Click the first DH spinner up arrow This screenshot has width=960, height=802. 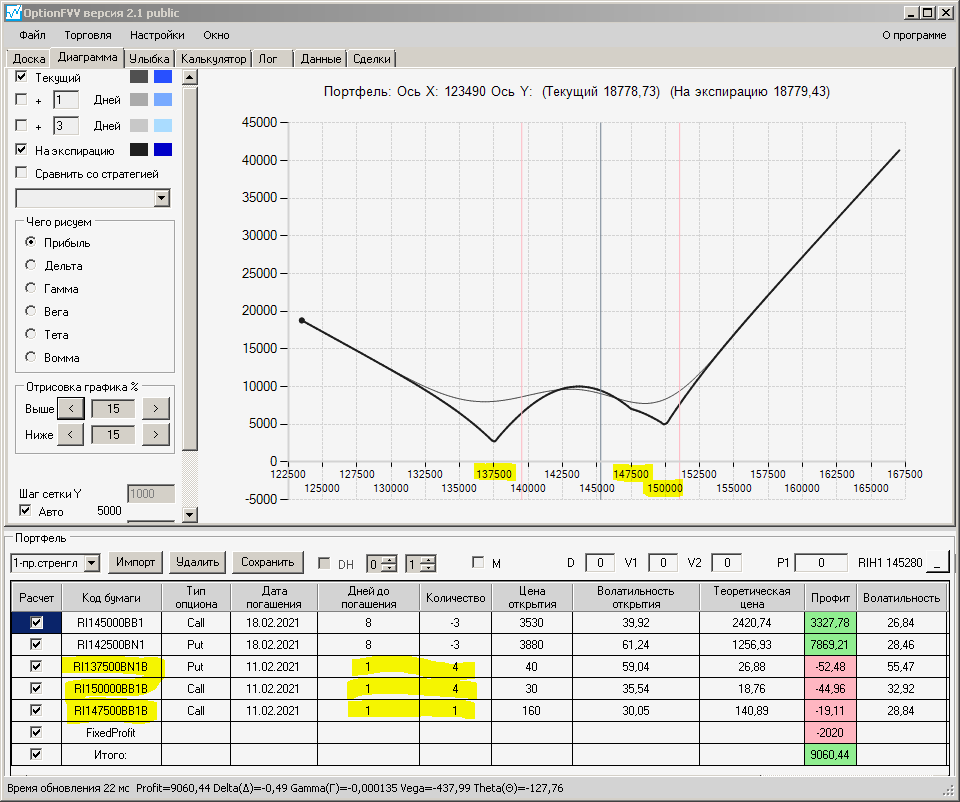[x=389, y=559]
